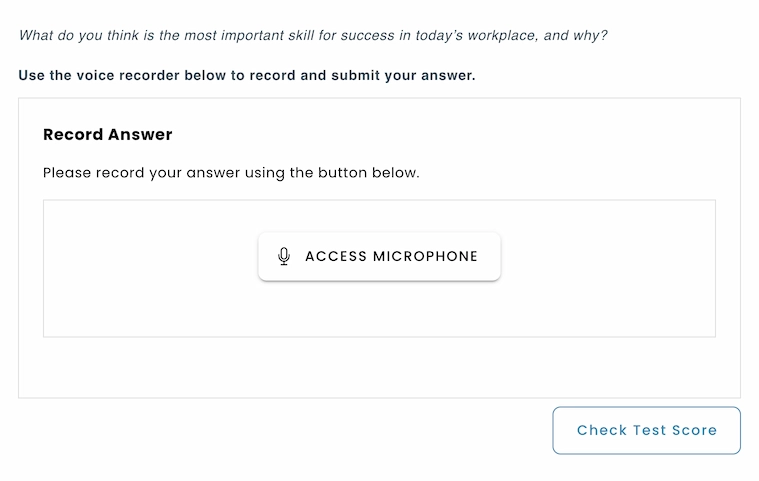Click the italic workplace skill question
The height and width of the screenshot is (481, 759).
pyautogui.click(x=313, y=36)
